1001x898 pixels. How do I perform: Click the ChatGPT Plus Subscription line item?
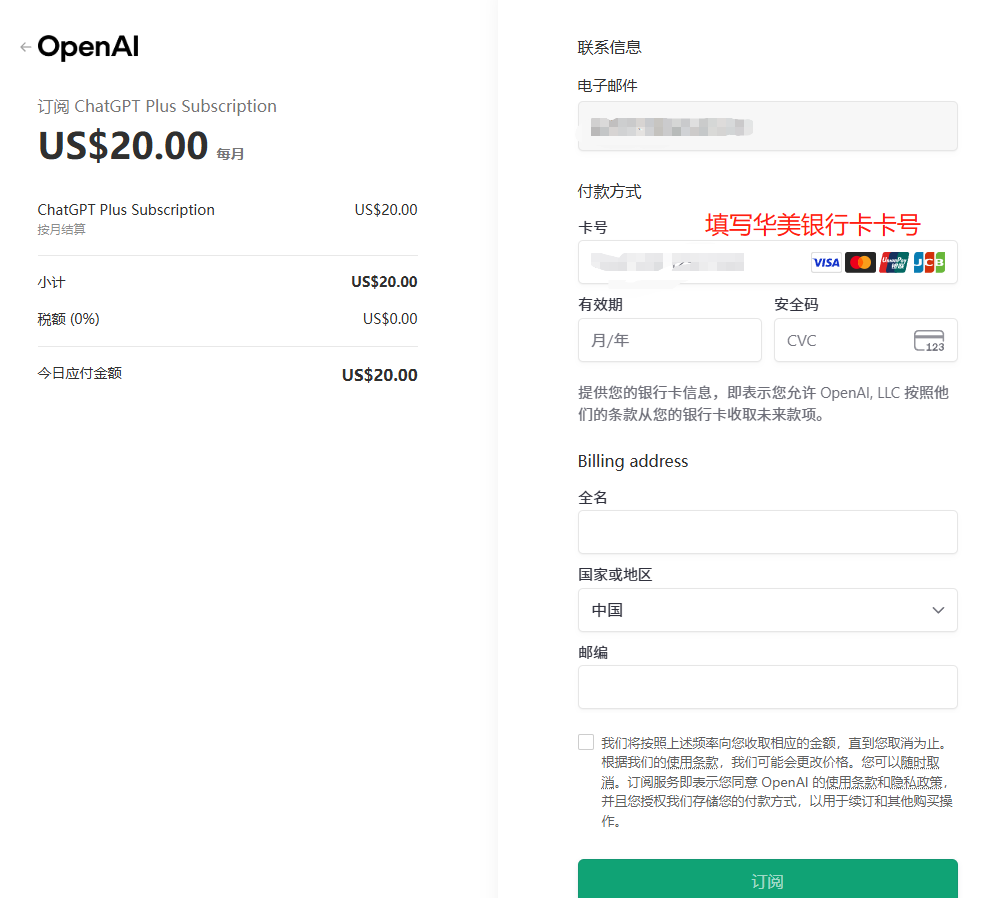pyautogui.click(x=126, y=210)
